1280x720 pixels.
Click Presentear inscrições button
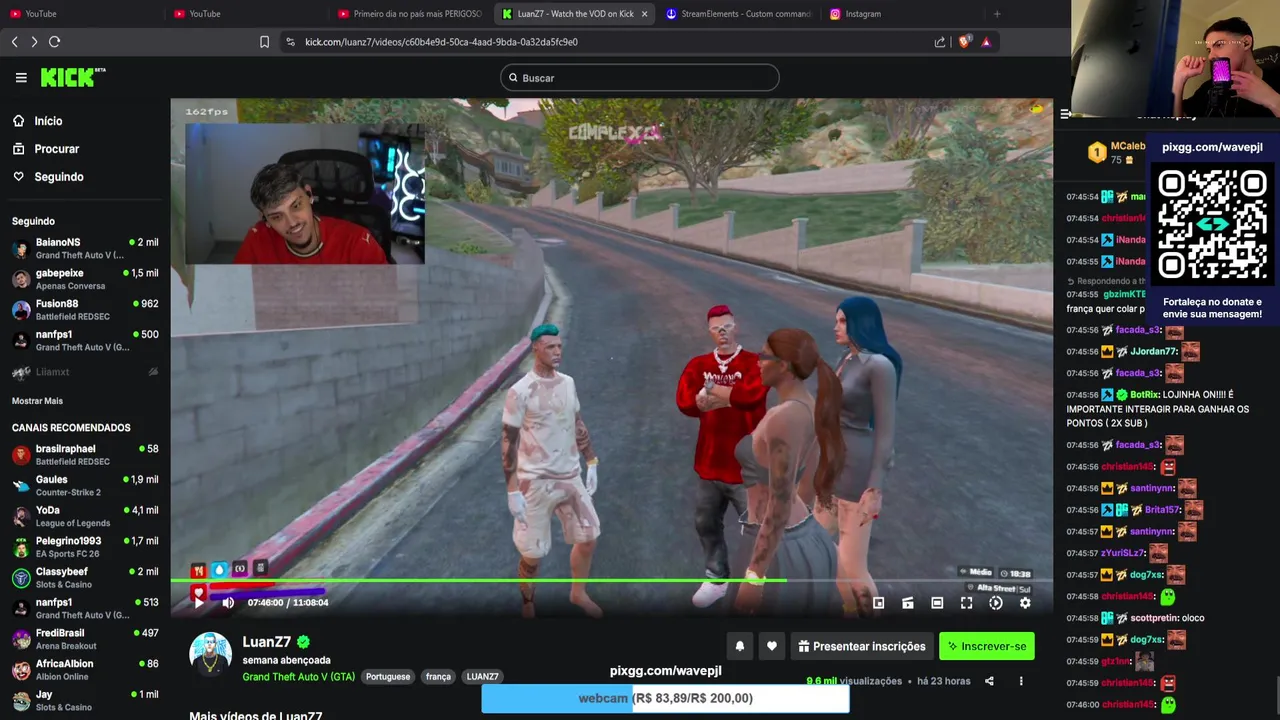pyautogui.click(x=862, y=646)
